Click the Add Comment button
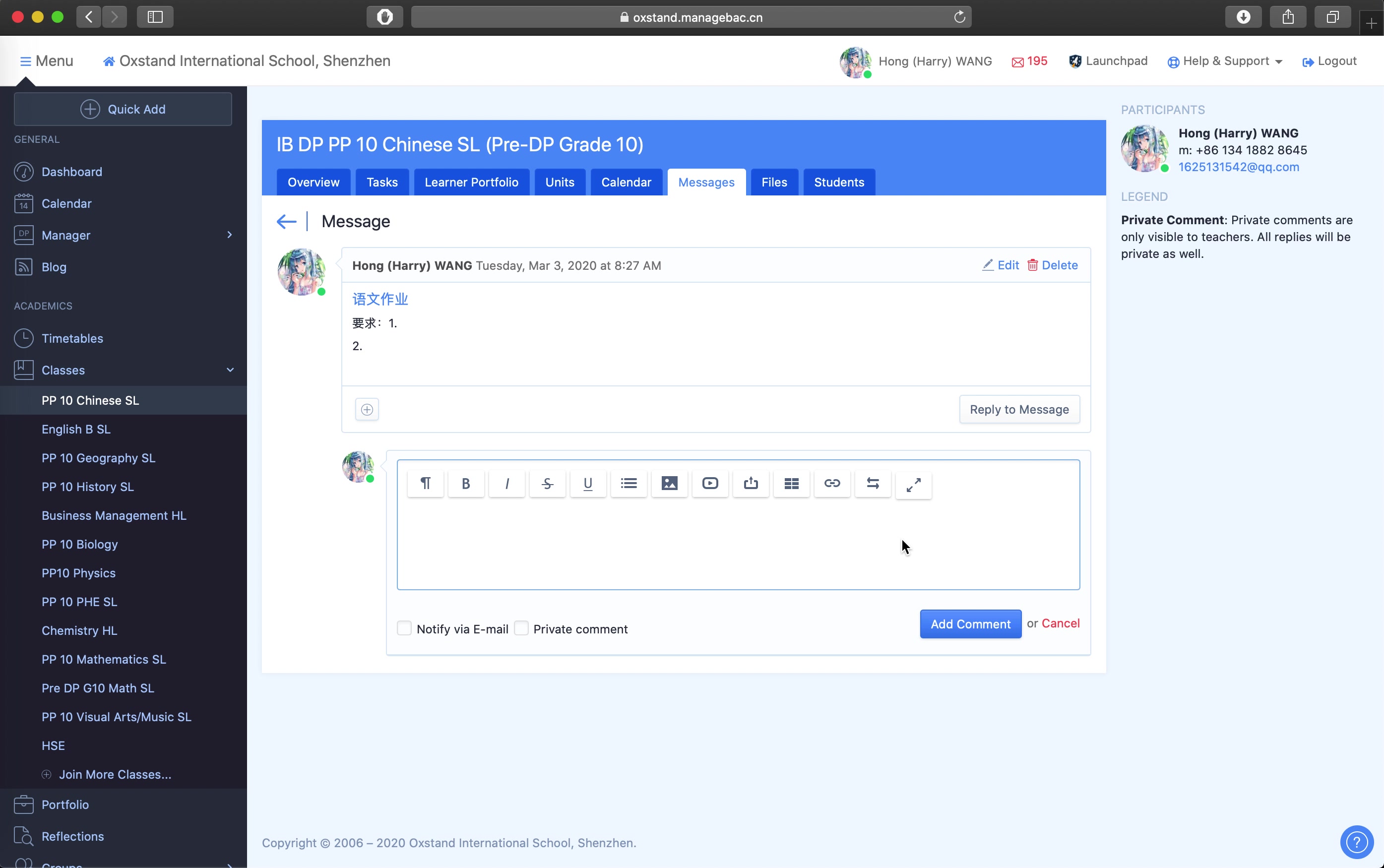 pos(970,623)
